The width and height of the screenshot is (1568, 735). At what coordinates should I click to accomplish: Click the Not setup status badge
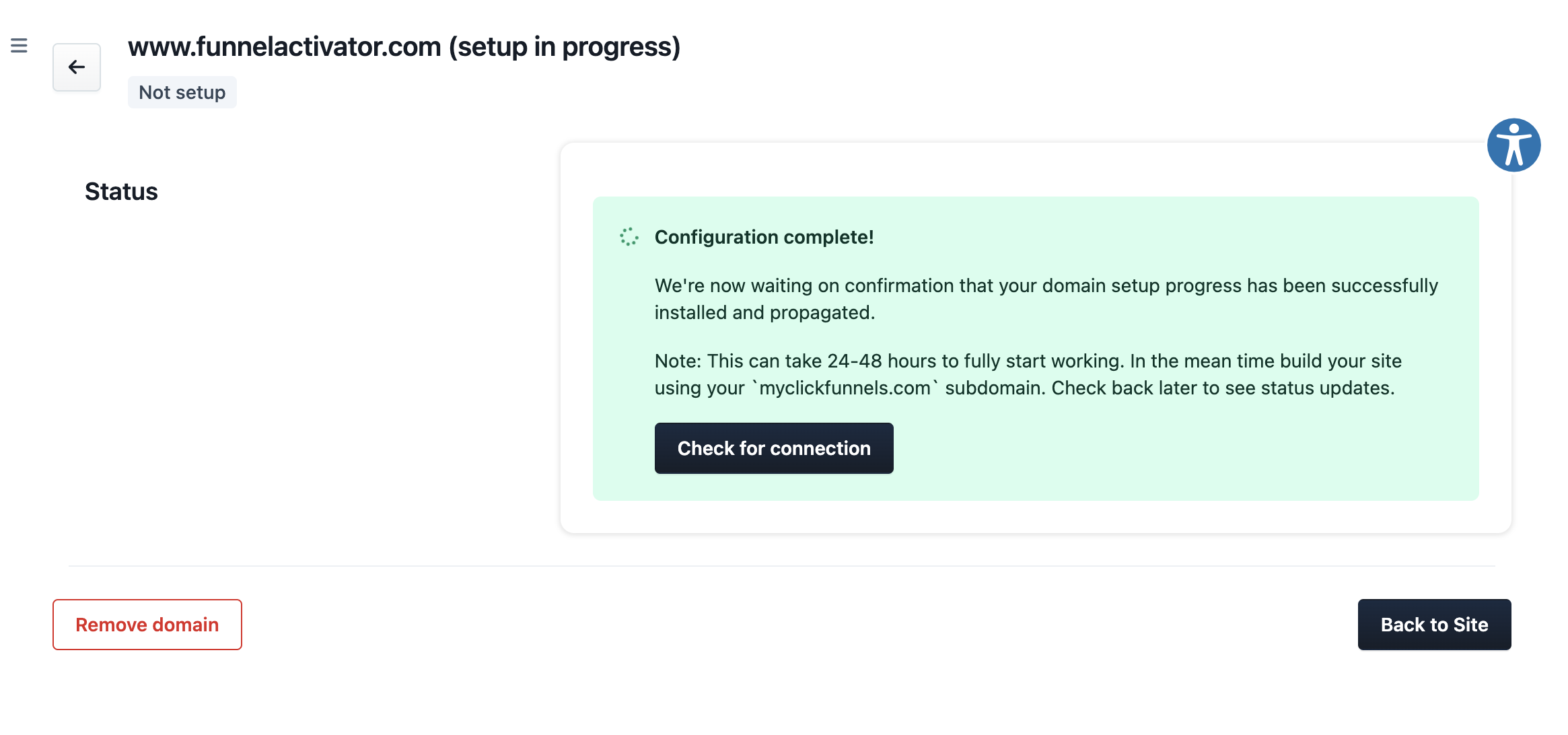point(182,92)
